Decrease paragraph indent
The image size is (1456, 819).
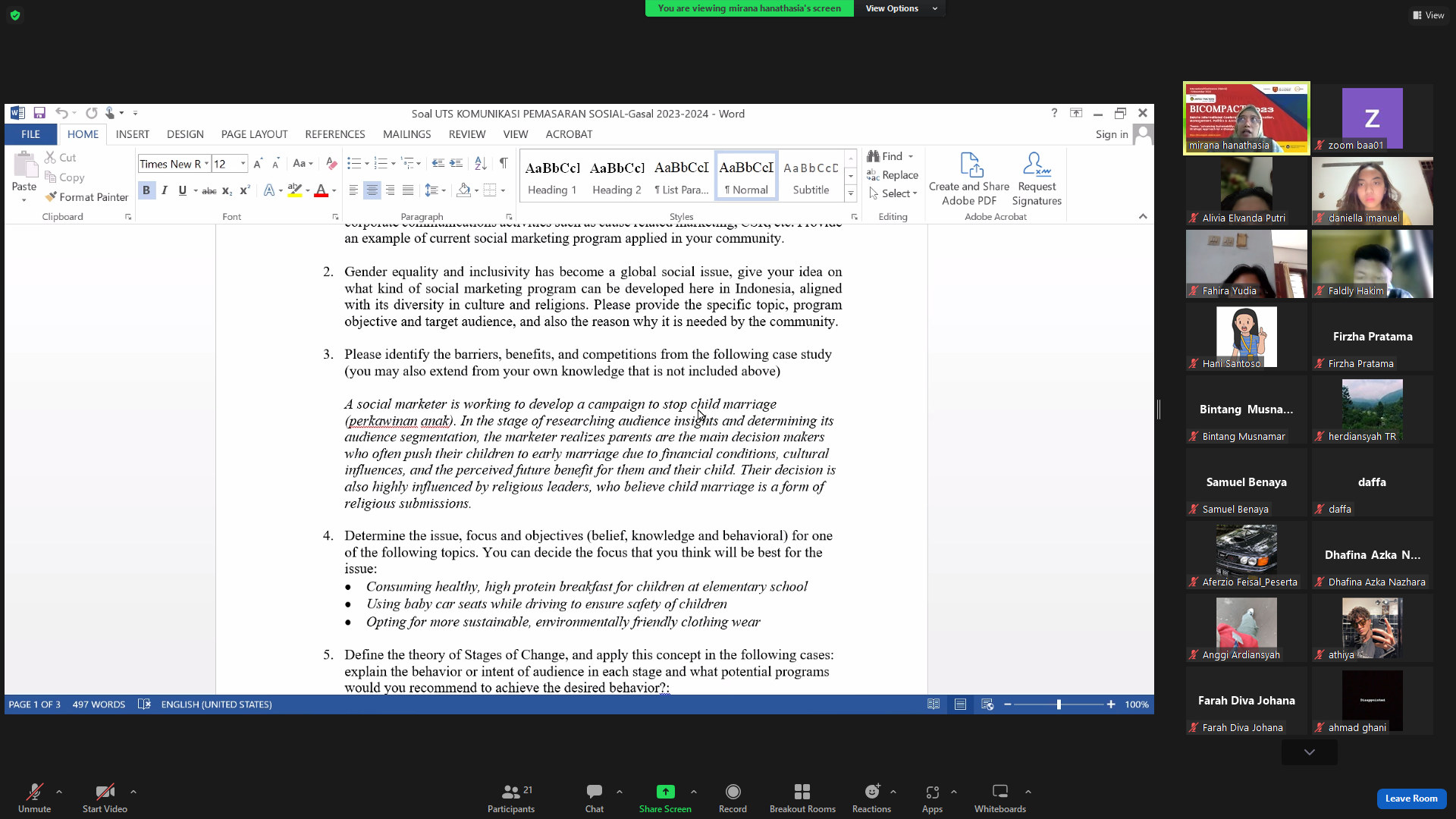pyautogui.click(x=438, y=164)
